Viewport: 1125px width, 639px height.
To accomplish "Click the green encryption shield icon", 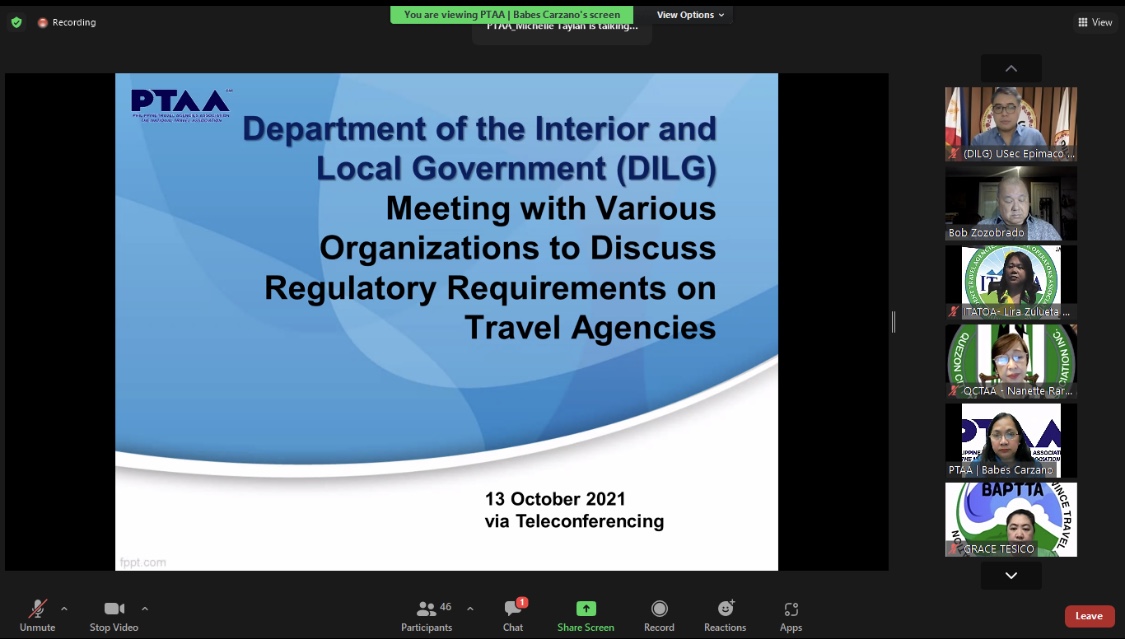I will point(17,22).
